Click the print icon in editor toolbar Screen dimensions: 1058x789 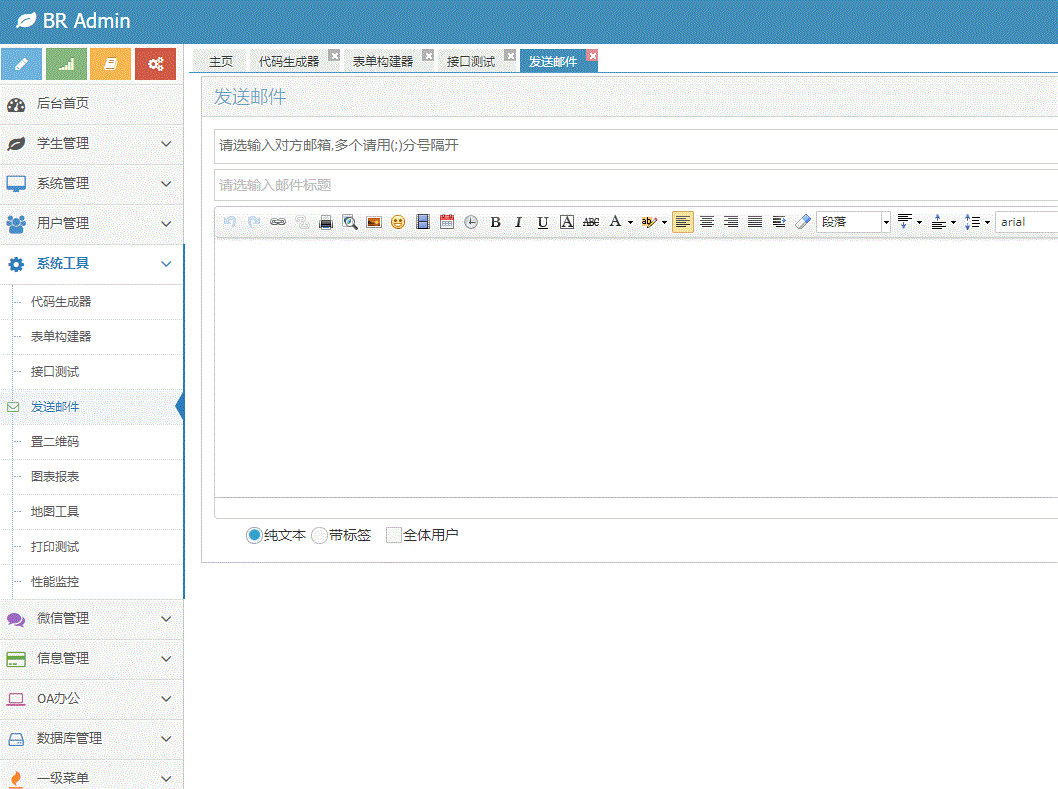(326, 222)
